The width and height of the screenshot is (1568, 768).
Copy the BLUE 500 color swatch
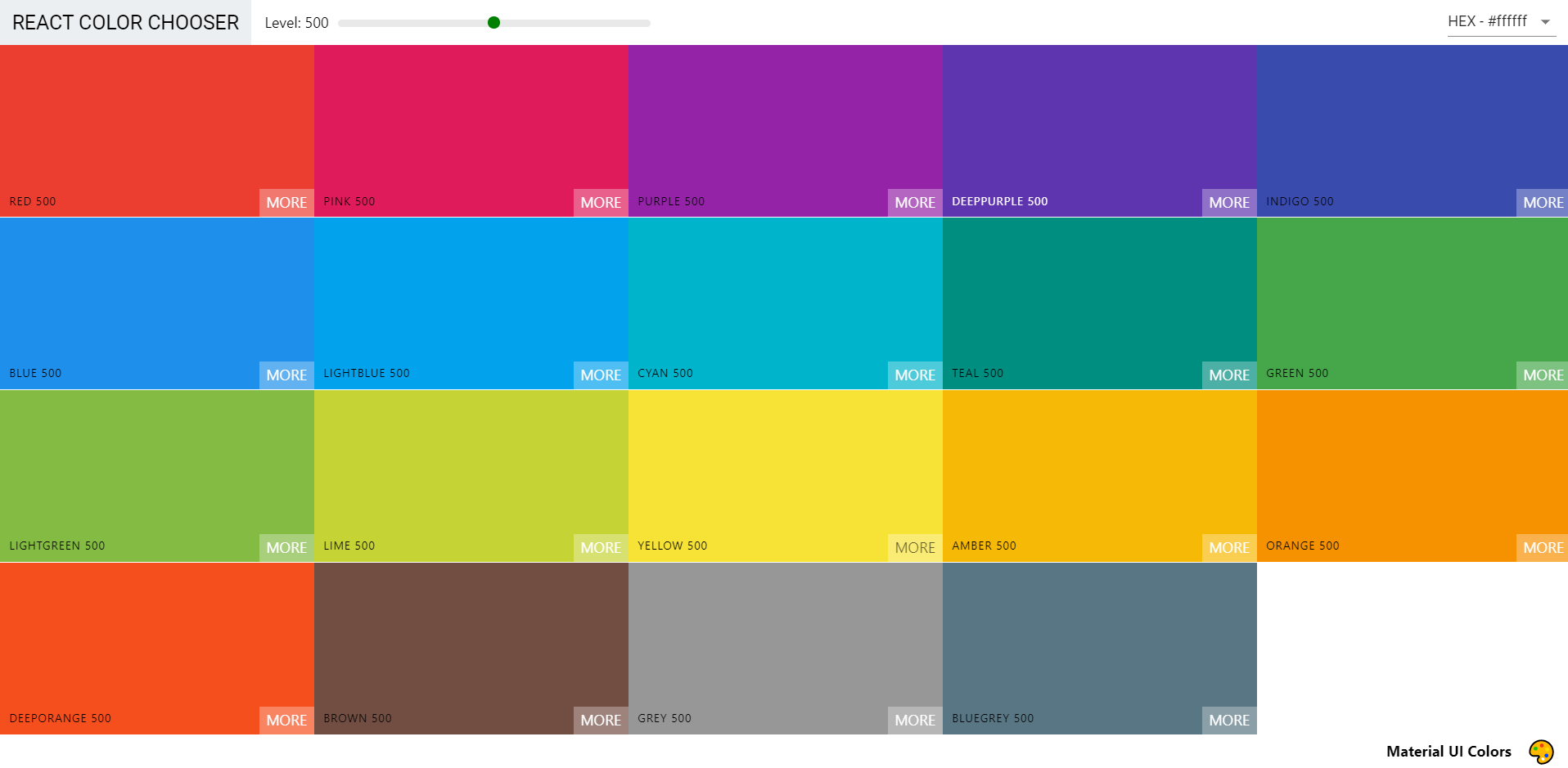click(155, 294)
